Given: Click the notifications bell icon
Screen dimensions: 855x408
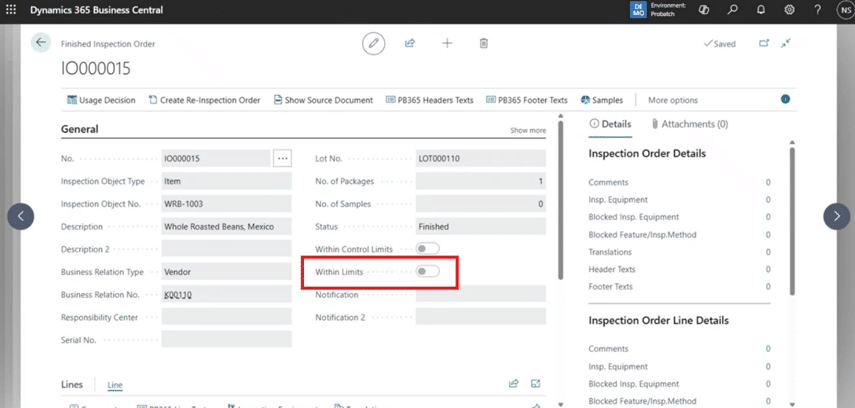Looking at the screenshot, I should click(x=761, y=10).
